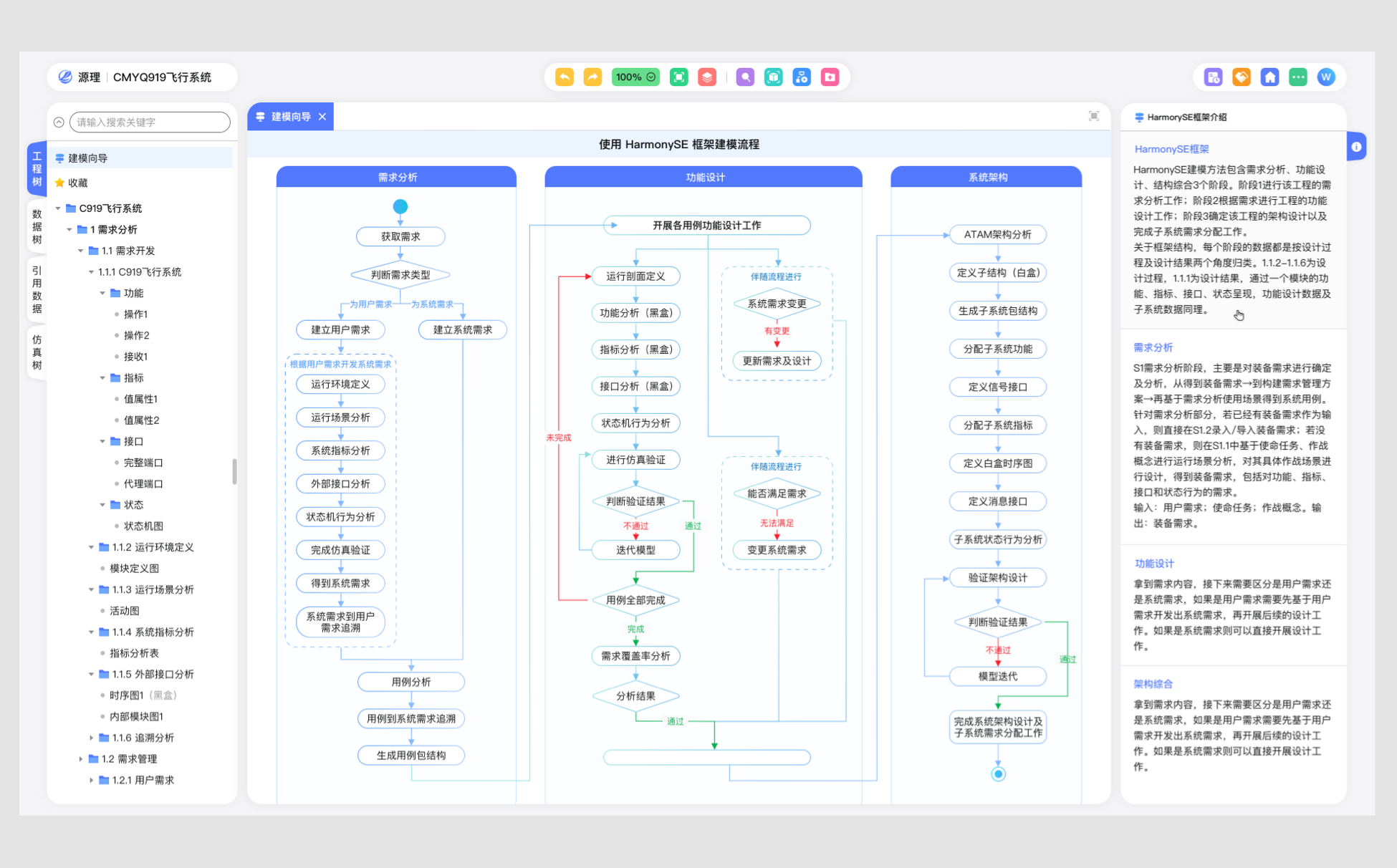This screenshot has width=1397, height=868.
Task: Click the 建立系统需求 flow node
Action: [463, 329]
